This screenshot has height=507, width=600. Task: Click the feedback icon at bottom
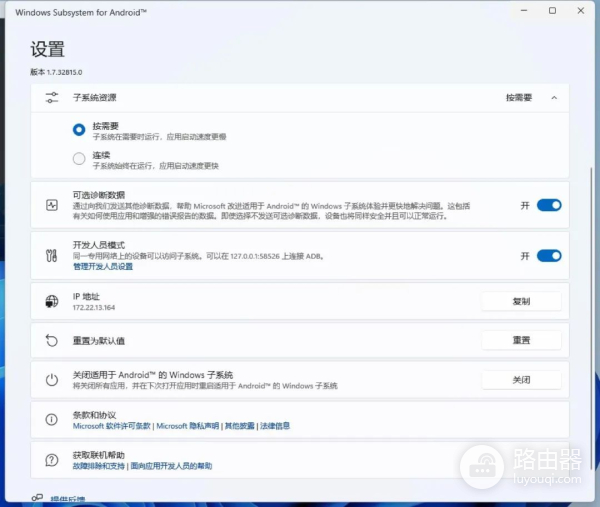37,498
